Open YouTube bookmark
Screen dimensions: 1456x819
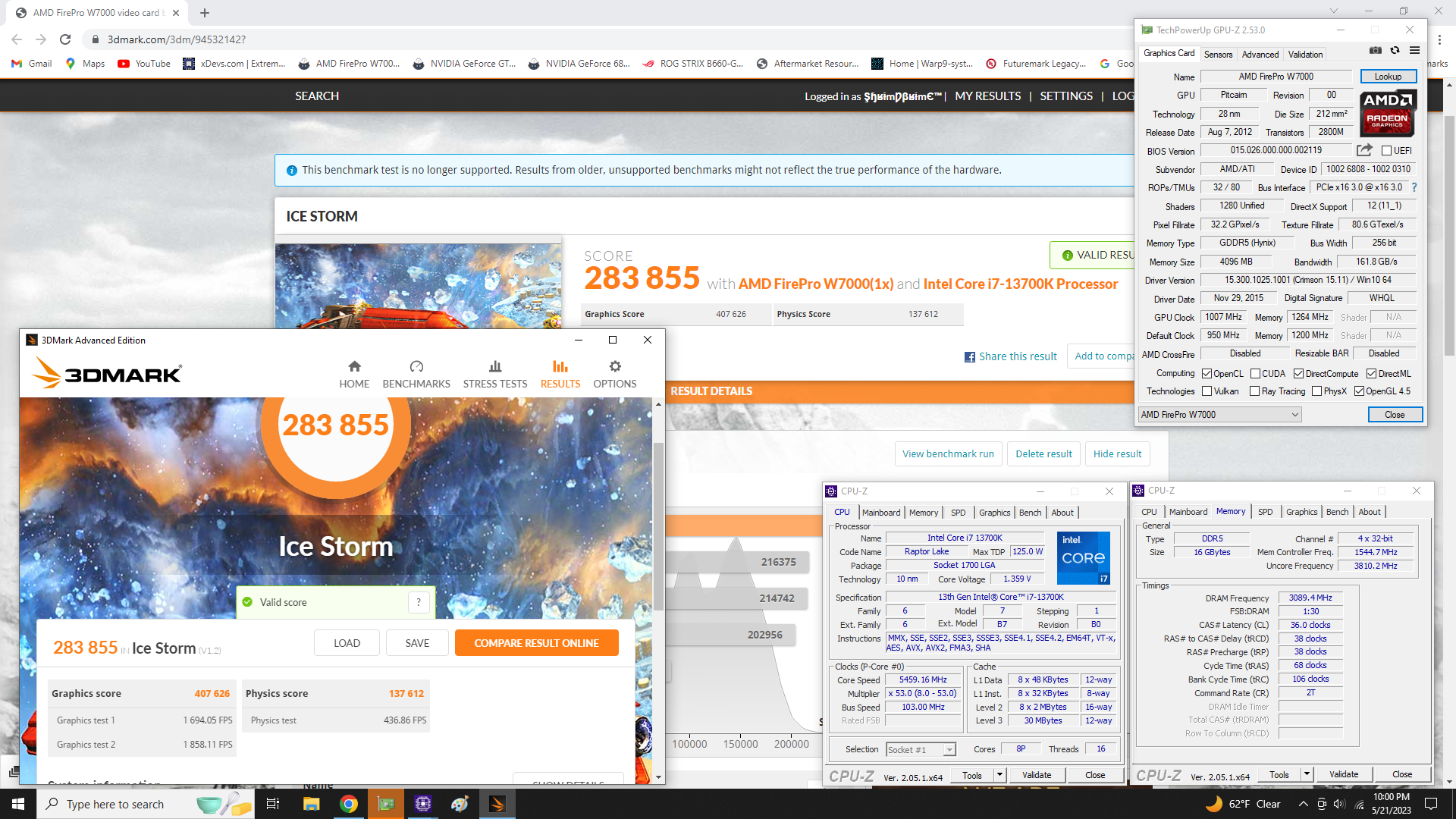click(144, 64)
